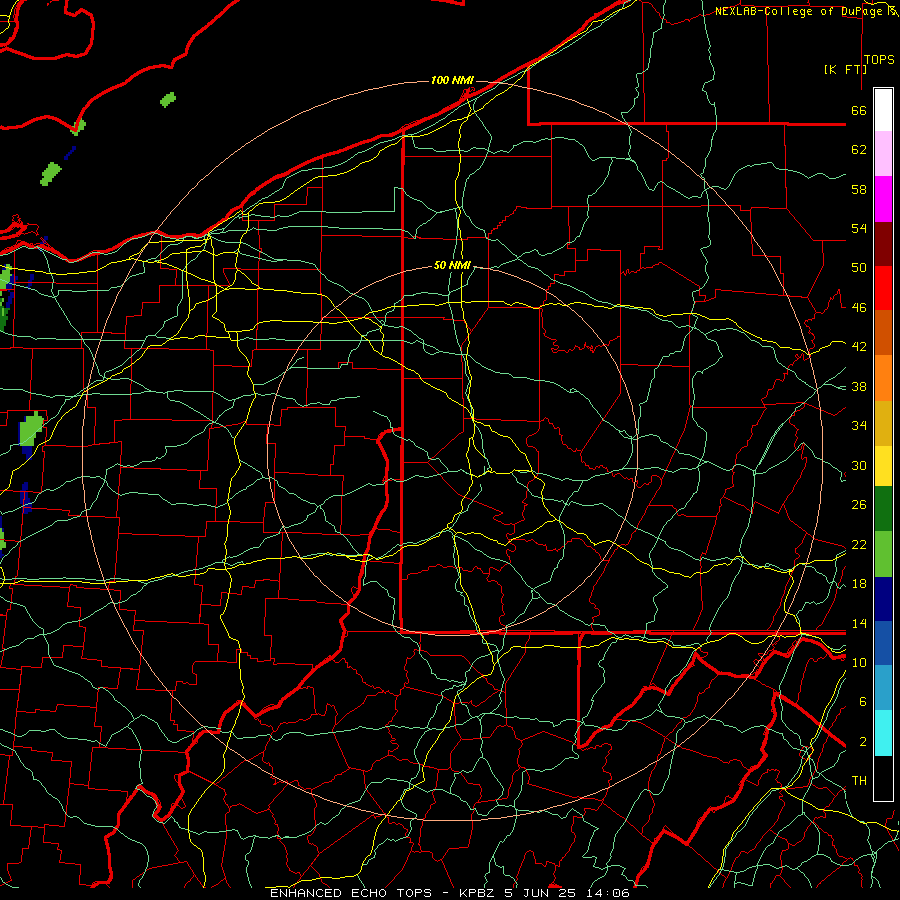900x900 pixels.
Task: Click the legend value 14
Action: pyautogui.click(x=859, y=623)
